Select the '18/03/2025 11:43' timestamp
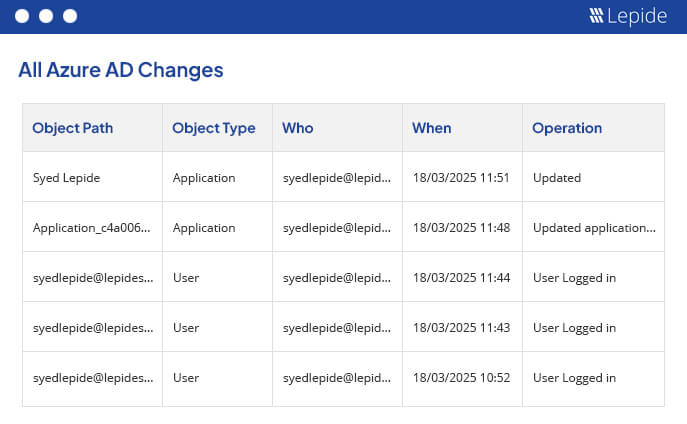 pyautogui.click(x=461, y=328)
